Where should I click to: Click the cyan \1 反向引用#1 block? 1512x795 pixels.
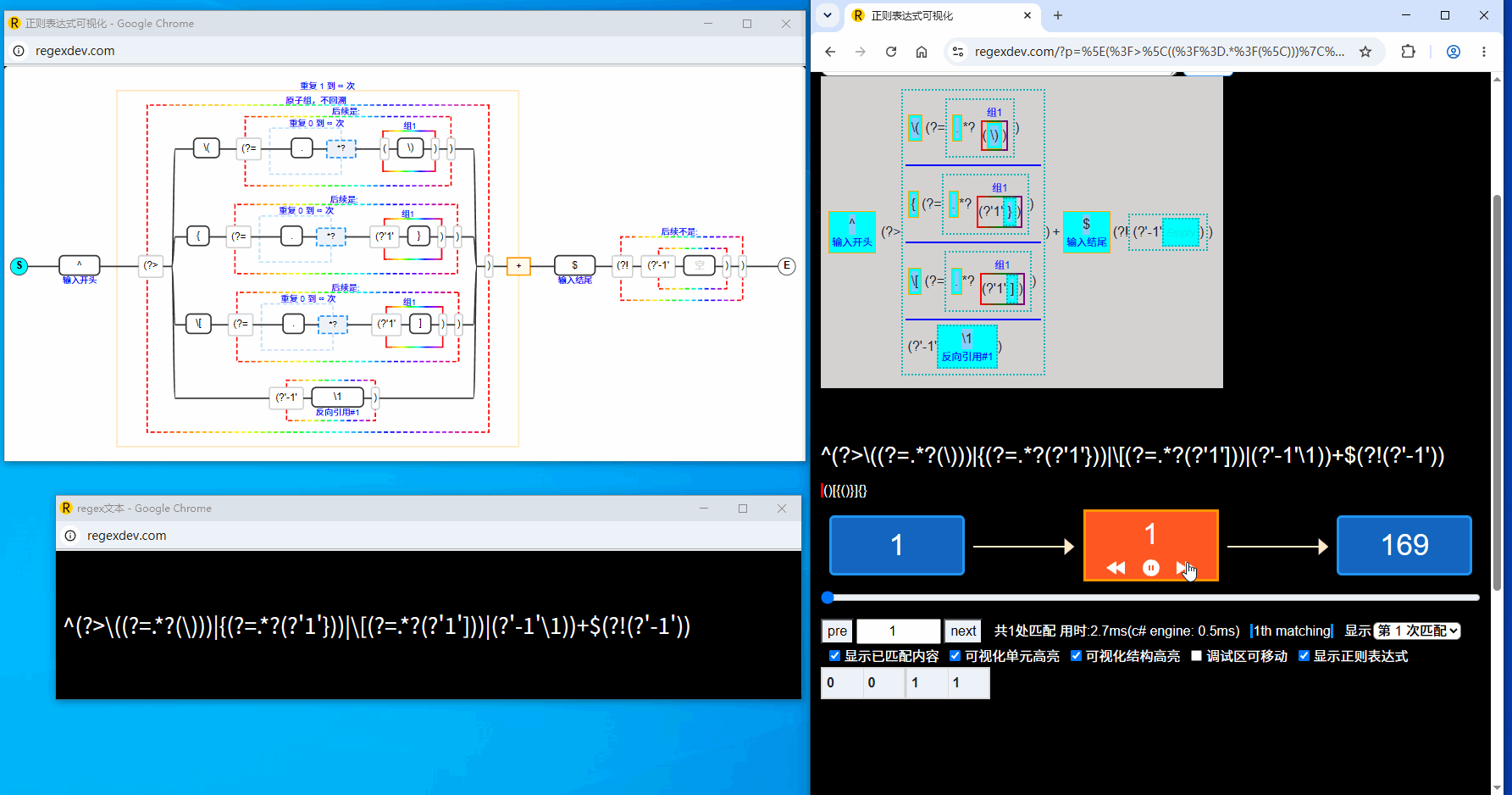966,347
